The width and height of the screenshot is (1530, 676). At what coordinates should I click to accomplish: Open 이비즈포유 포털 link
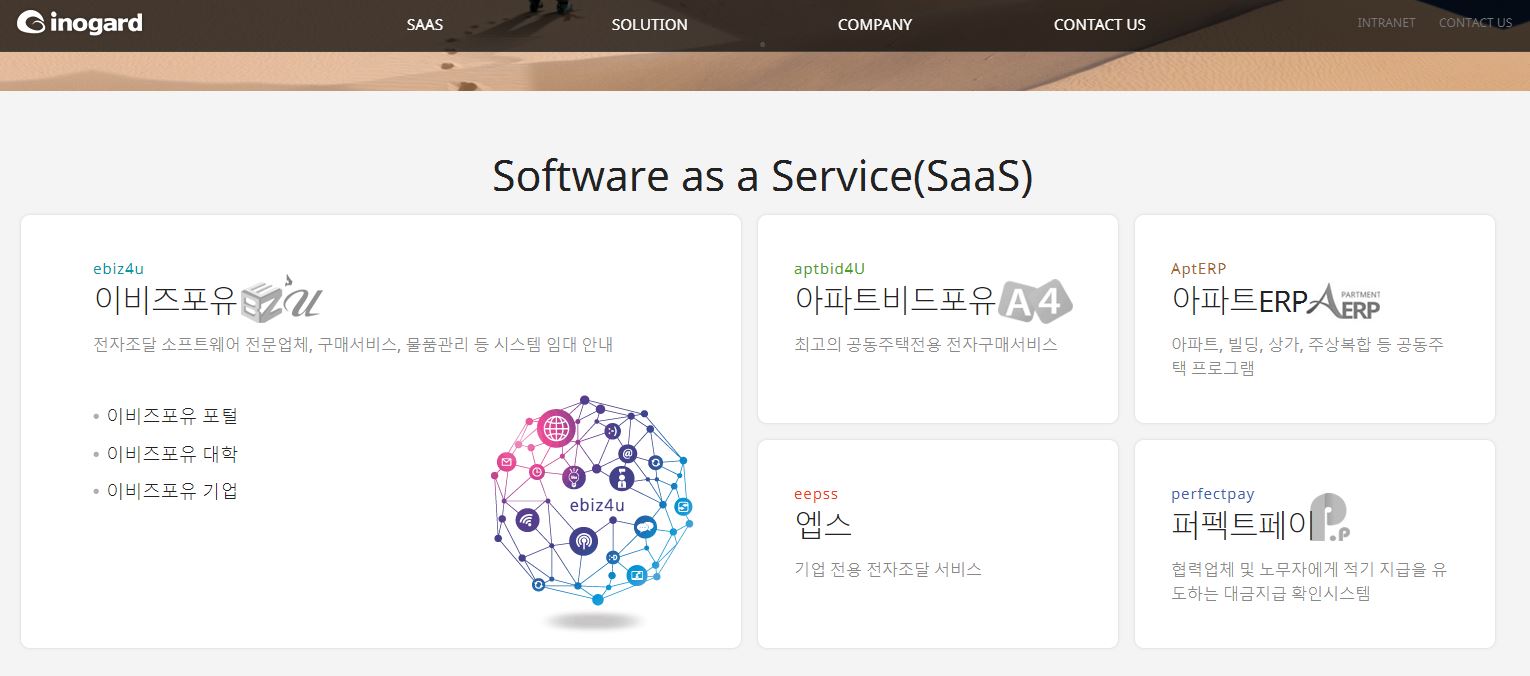[172, 416]
